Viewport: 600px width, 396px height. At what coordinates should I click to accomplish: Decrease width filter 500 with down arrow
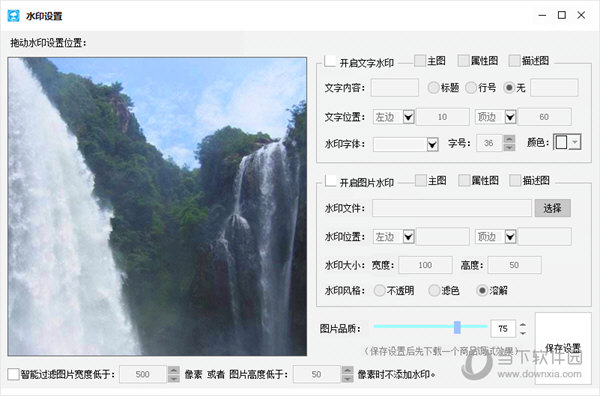click(x=173, y=378)
